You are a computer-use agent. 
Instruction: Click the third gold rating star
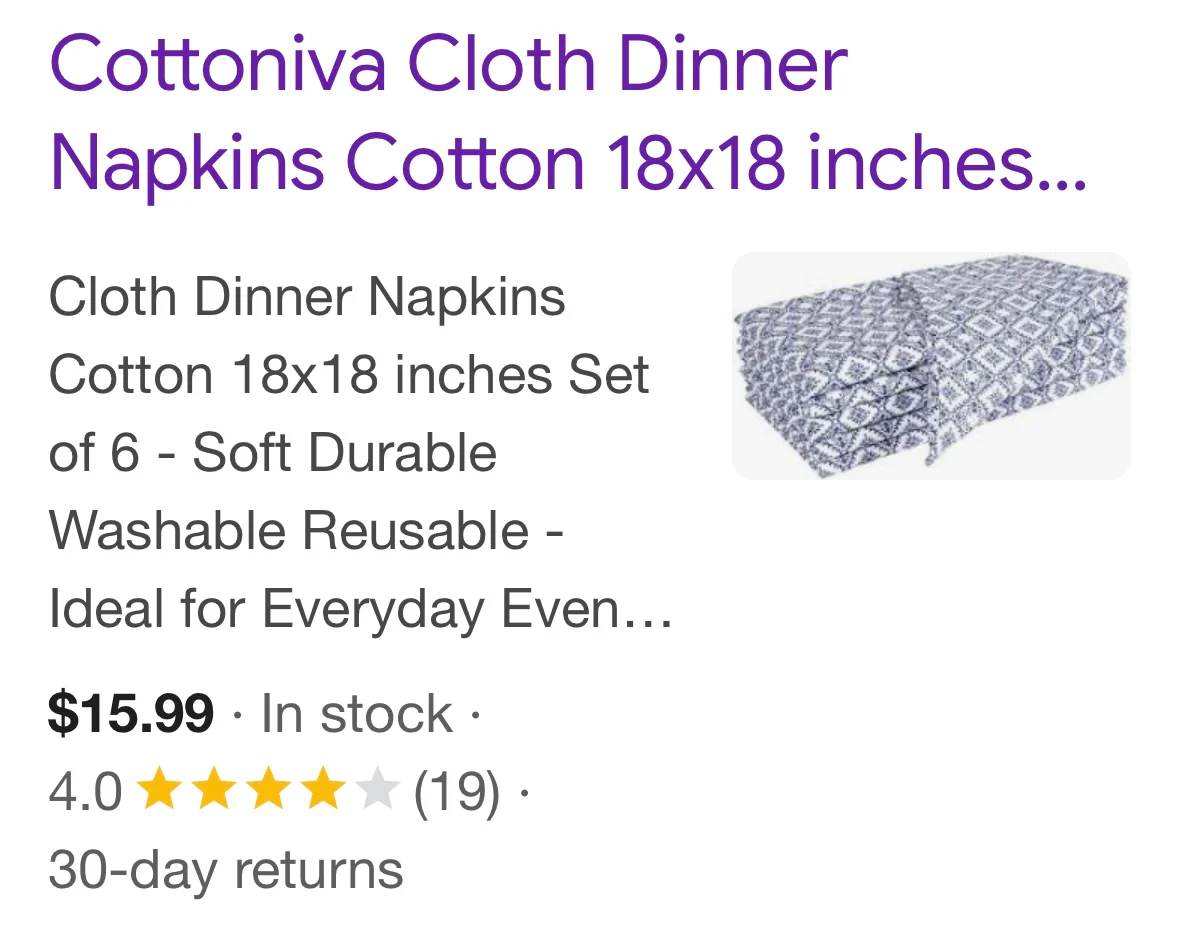coord(266,792)
